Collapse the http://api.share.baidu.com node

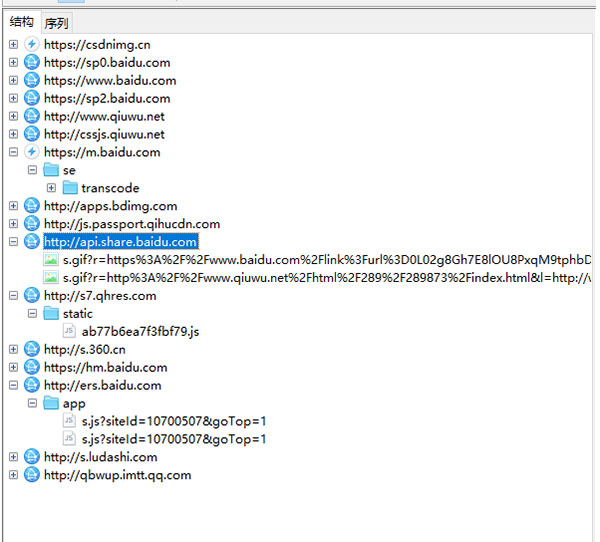[x=13, y=242]
